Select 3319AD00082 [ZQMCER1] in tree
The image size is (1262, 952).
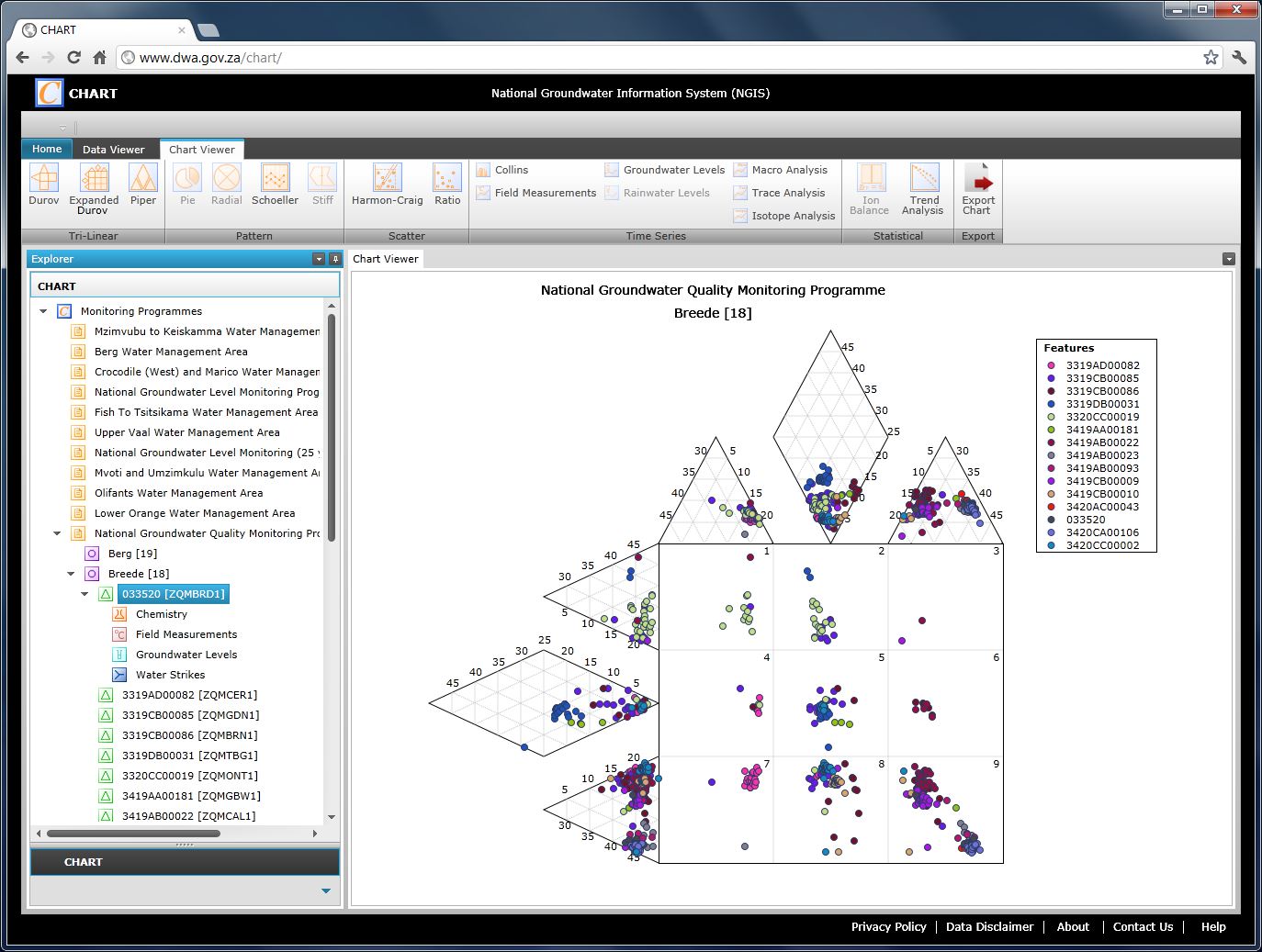tap(190, 695)
